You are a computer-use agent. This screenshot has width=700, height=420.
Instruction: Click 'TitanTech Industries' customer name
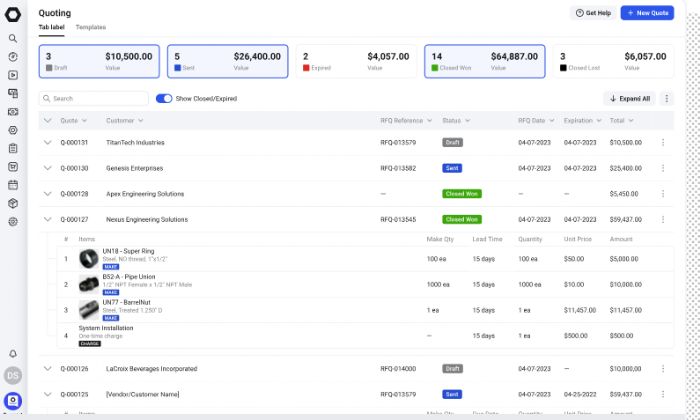point(135,142)
